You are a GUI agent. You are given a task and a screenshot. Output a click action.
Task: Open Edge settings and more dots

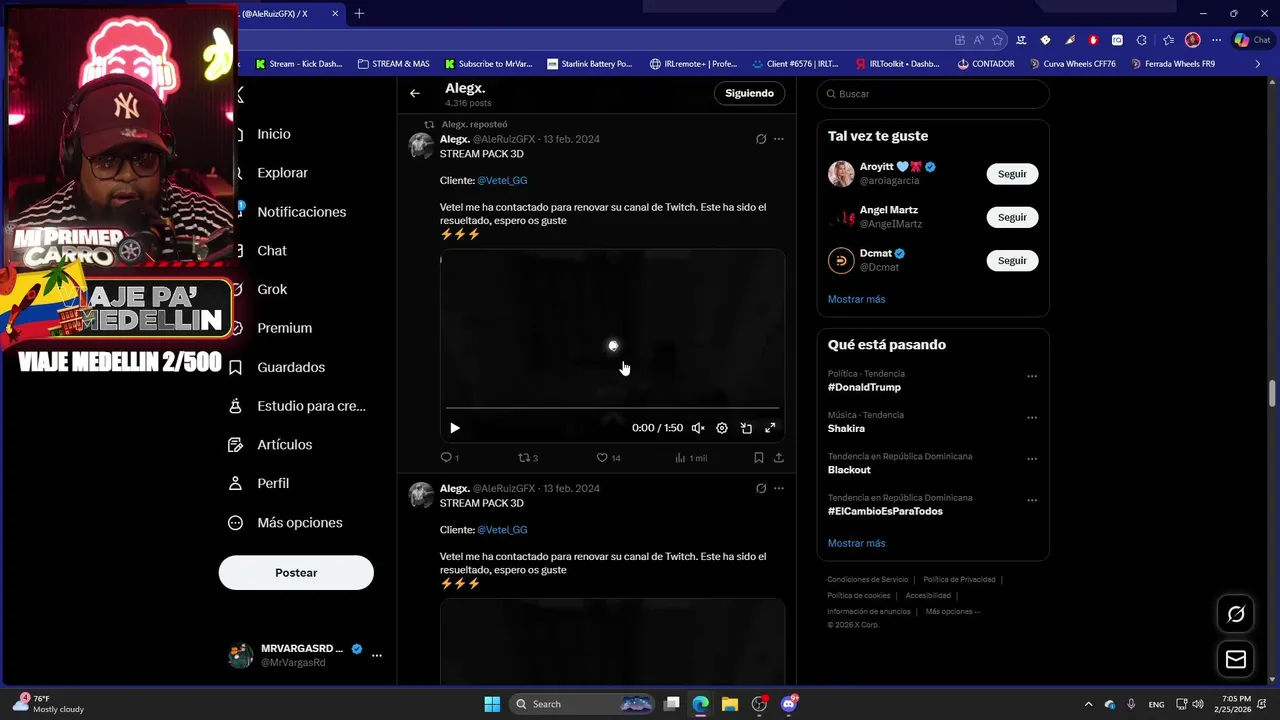coord(1216,40)
